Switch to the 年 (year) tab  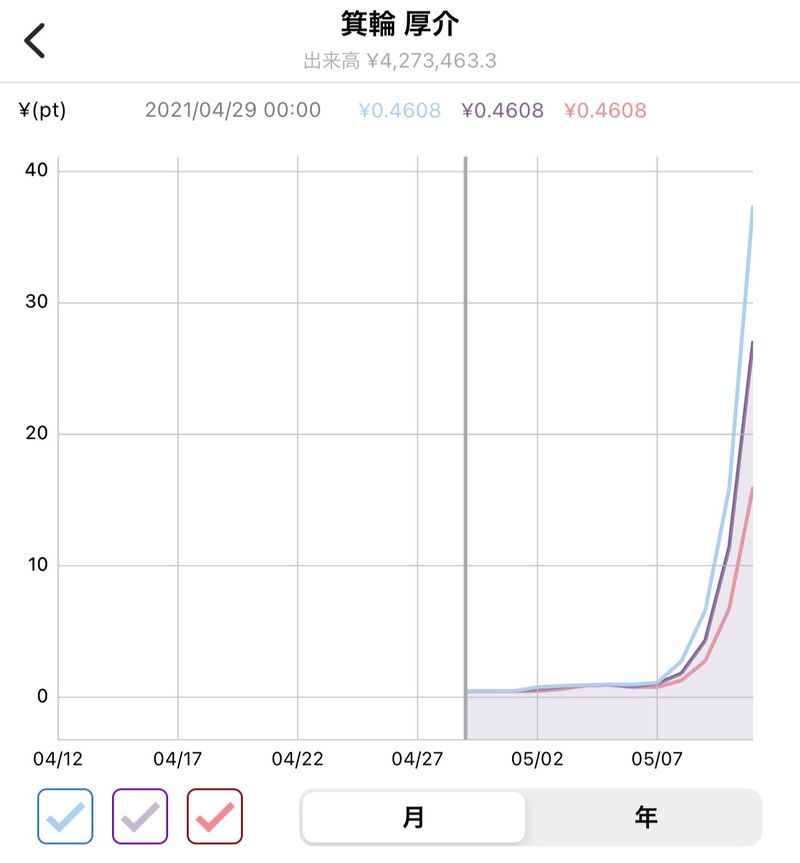coord(645,817)
